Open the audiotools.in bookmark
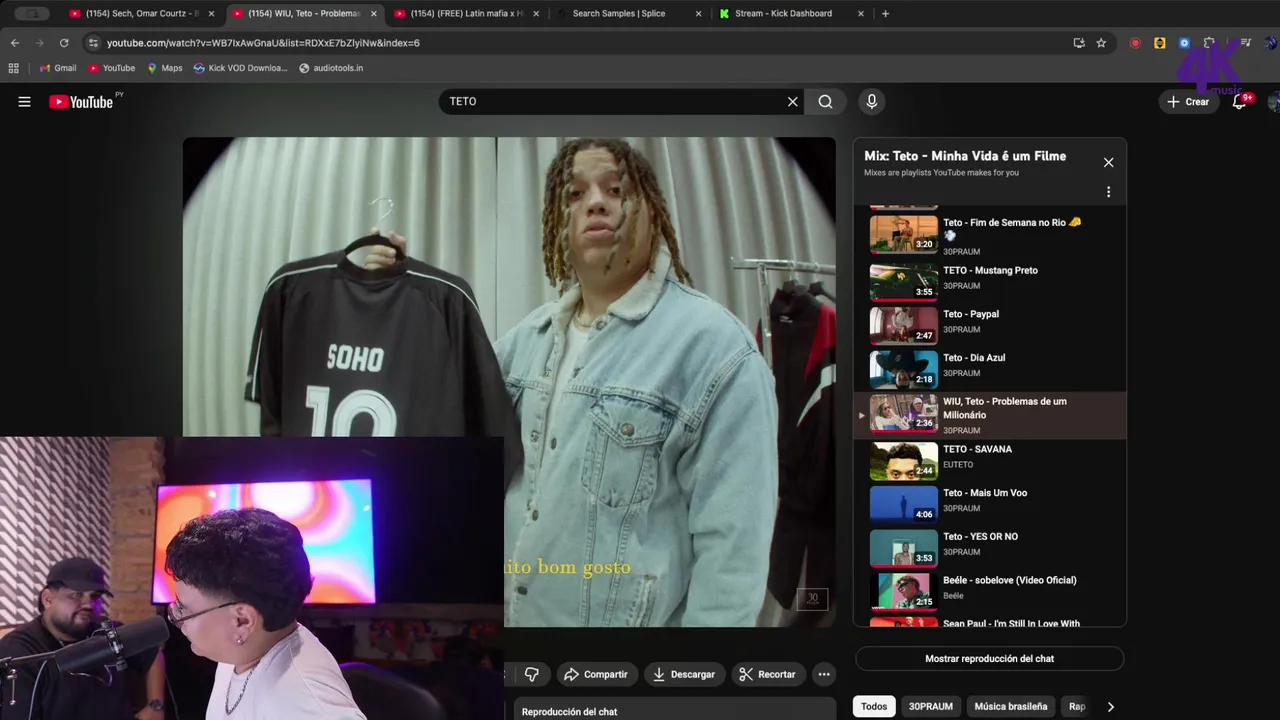Screen dimensions: 1280x720 point(331,68)
